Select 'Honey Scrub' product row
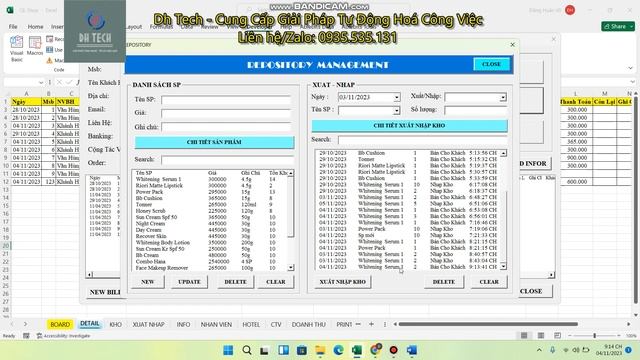Image resolution: width=640 pixels, height=360 pixels. [x=211, y=211]
